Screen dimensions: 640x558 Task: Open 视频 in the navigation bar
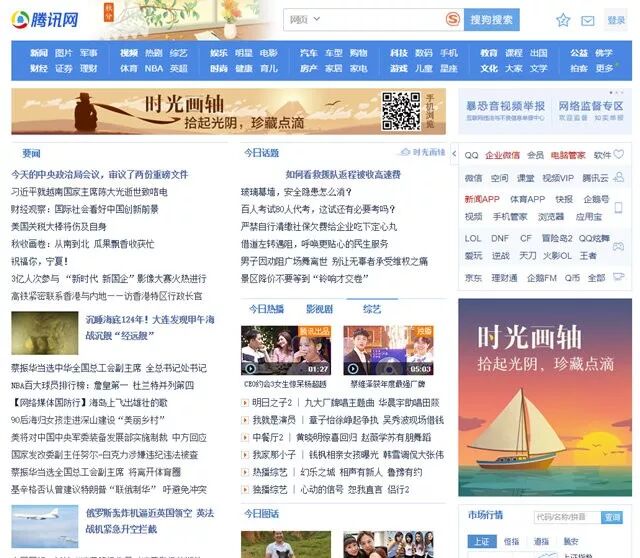(x=129, y=53)
